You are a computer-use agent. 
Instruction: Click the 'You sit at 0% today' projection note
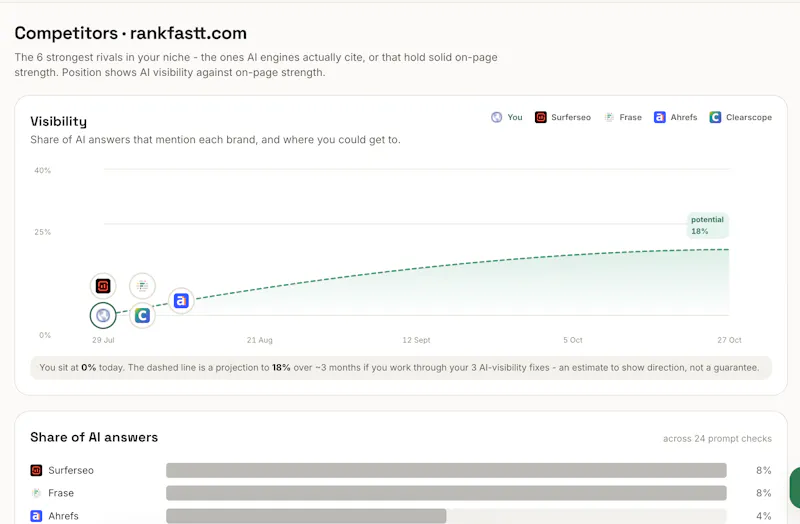401,367
